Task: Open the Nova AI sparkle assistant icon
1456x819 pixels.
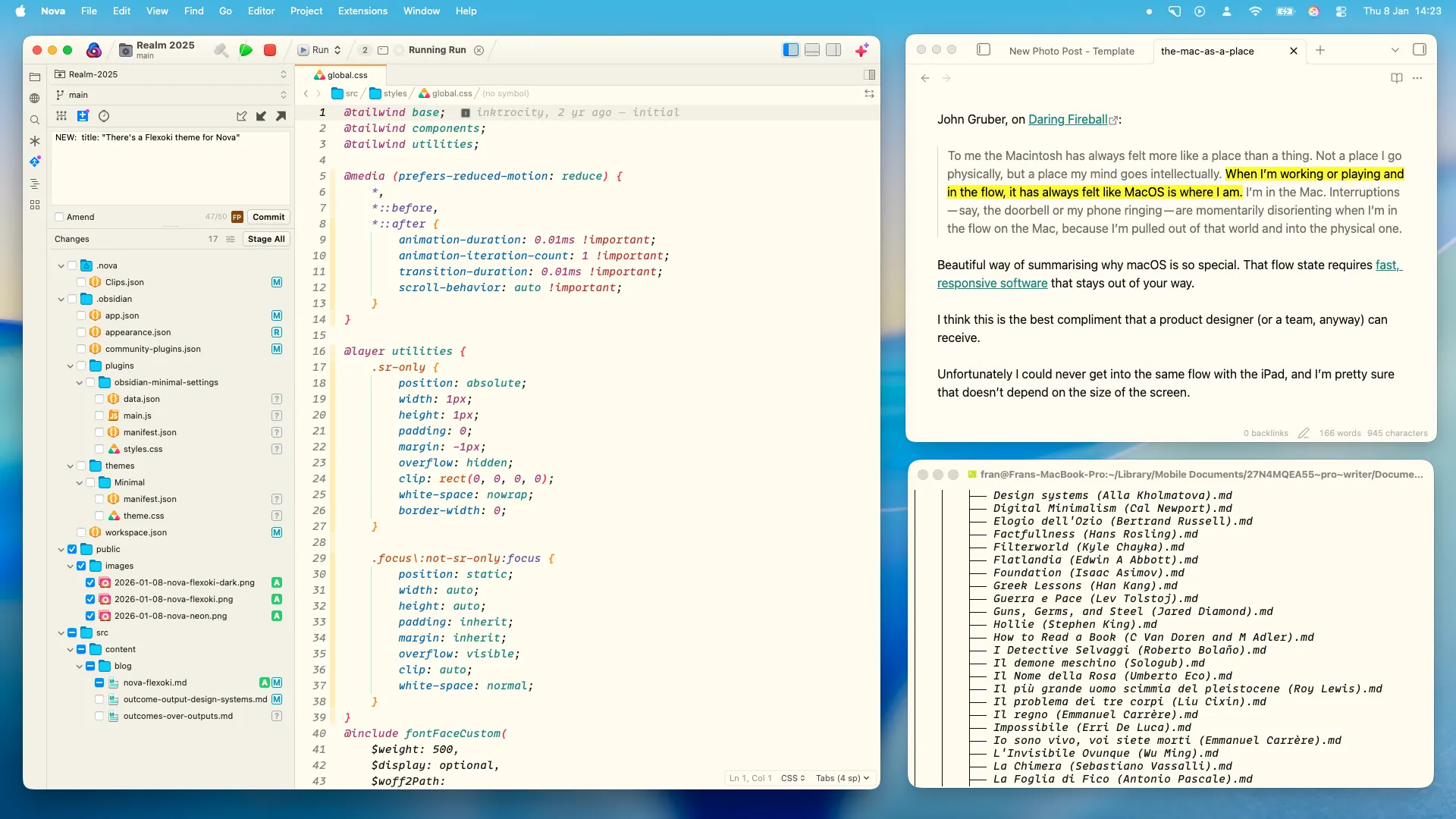Action: point(861,50)
